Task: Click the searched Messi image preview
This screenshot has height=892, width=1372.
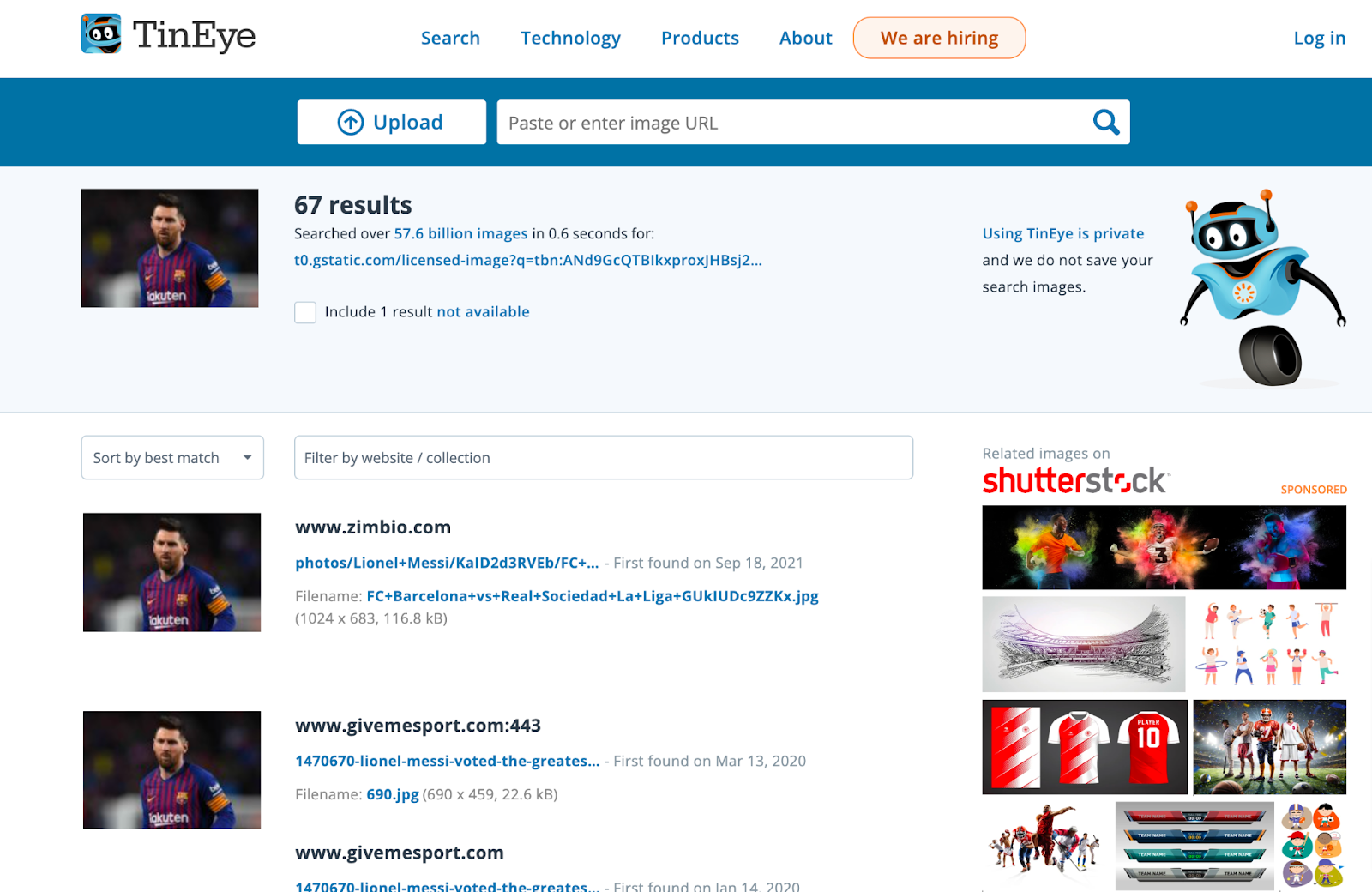Action: [169, 248]
